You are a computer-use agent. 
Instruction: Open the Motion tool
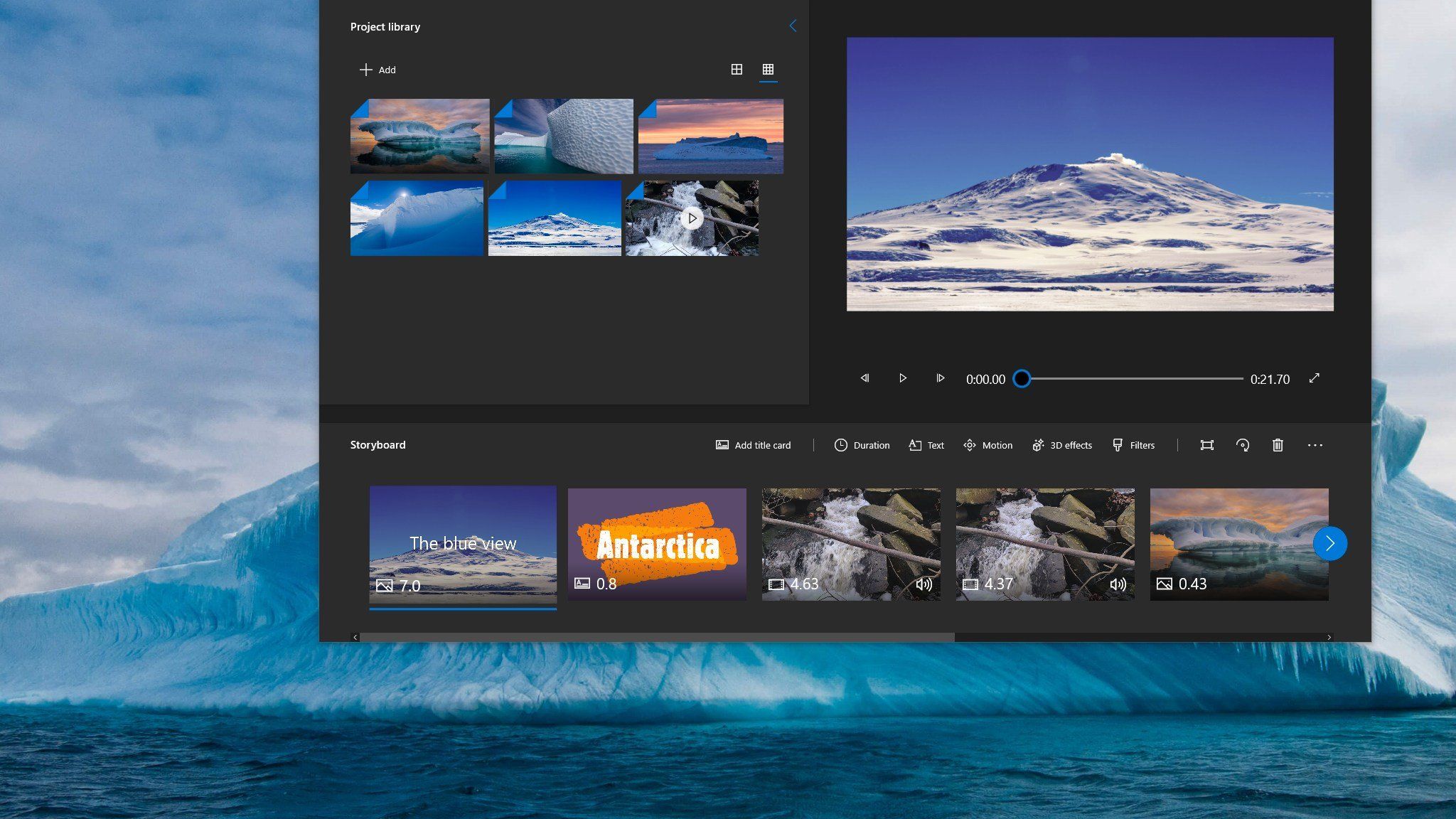(987, 445)
